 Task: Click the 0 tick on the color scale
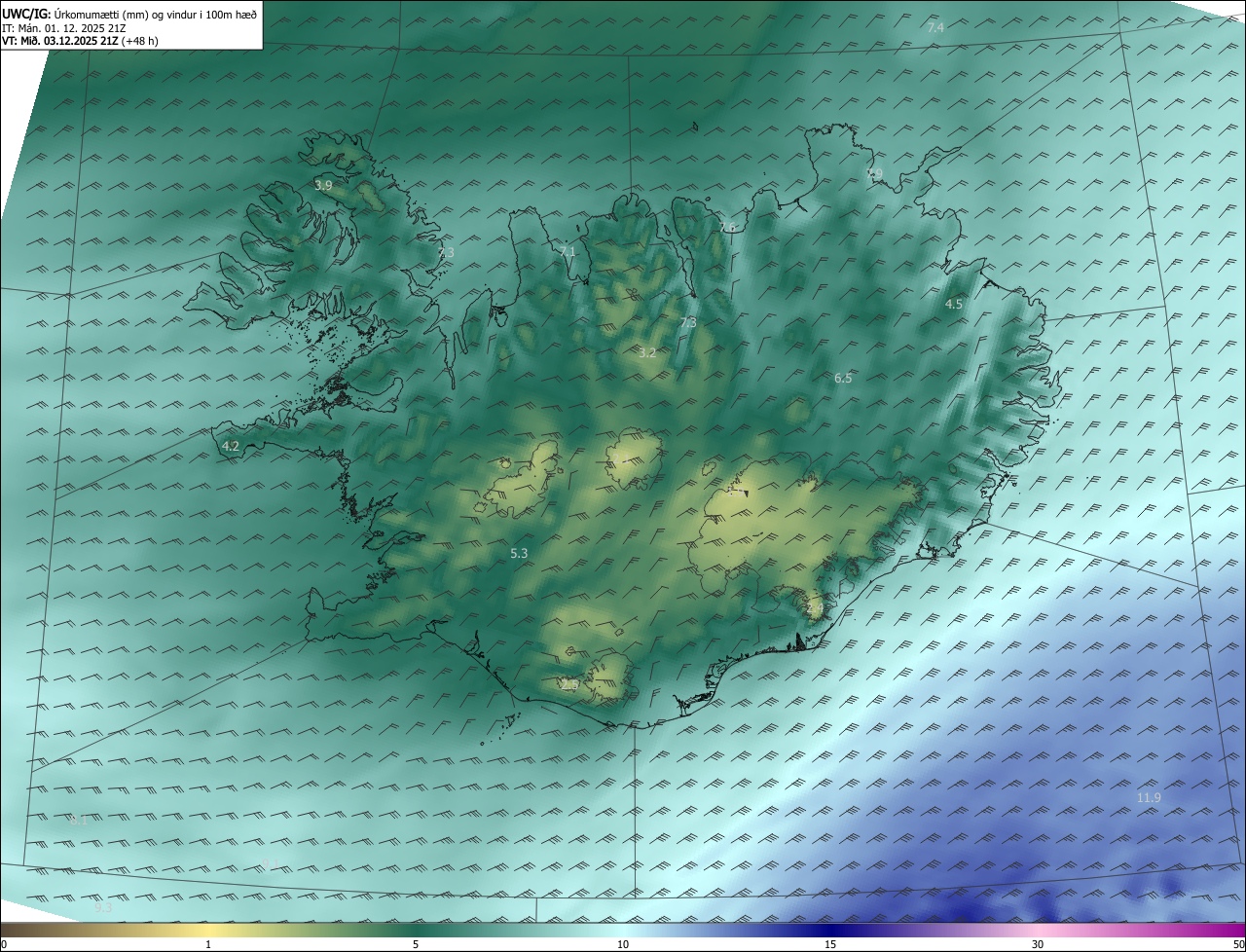[4, 944]
